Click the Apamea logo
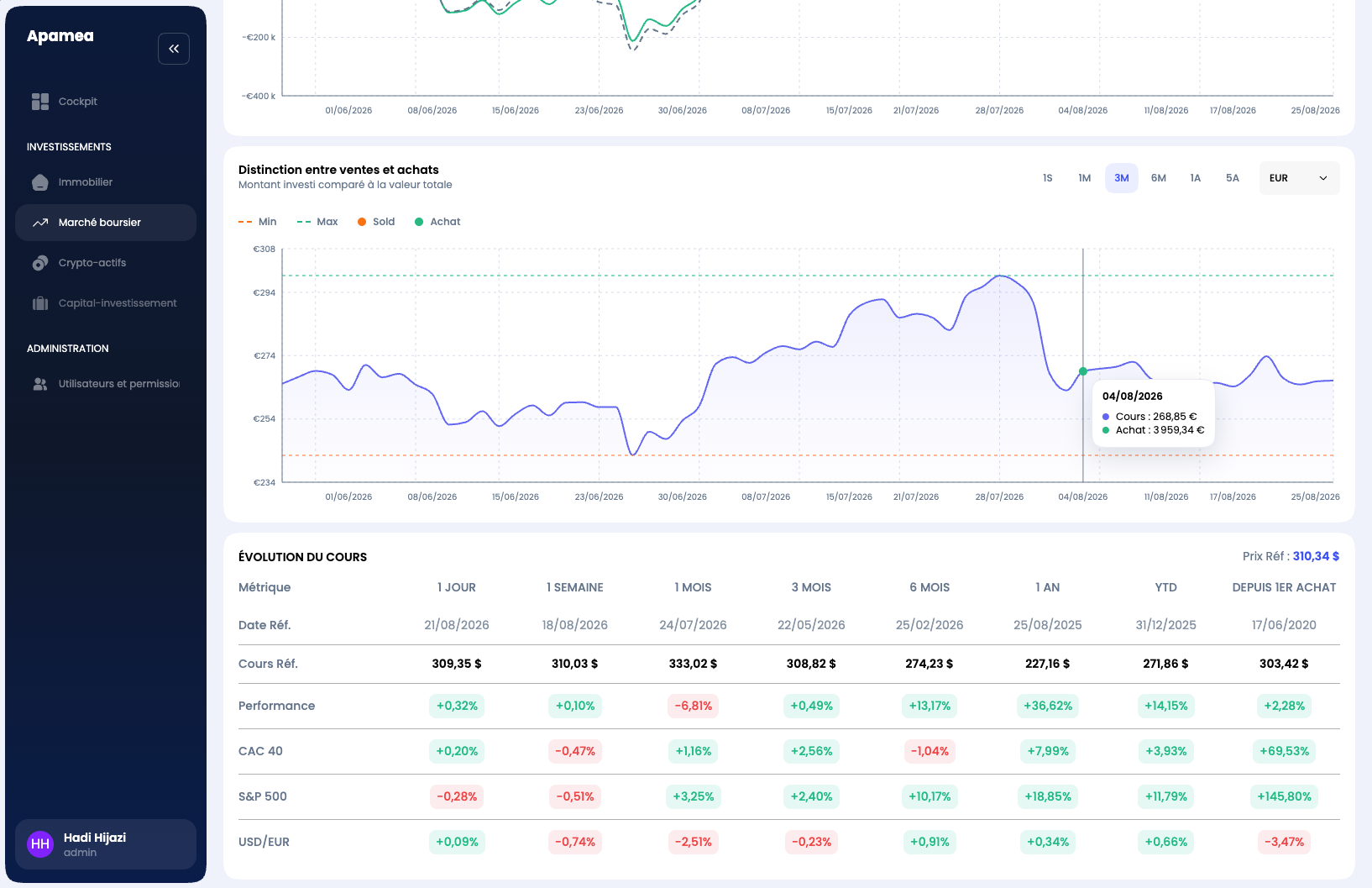Screen dimensions: 1372x888 [60, 36]
